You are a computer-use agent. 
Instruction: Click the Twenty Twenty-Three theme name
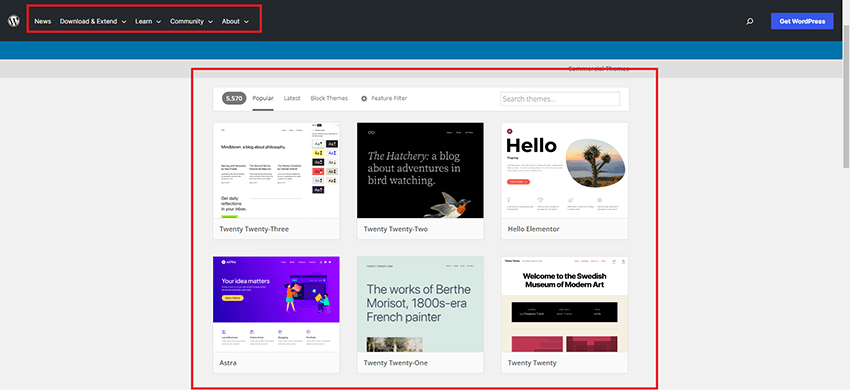254,229
